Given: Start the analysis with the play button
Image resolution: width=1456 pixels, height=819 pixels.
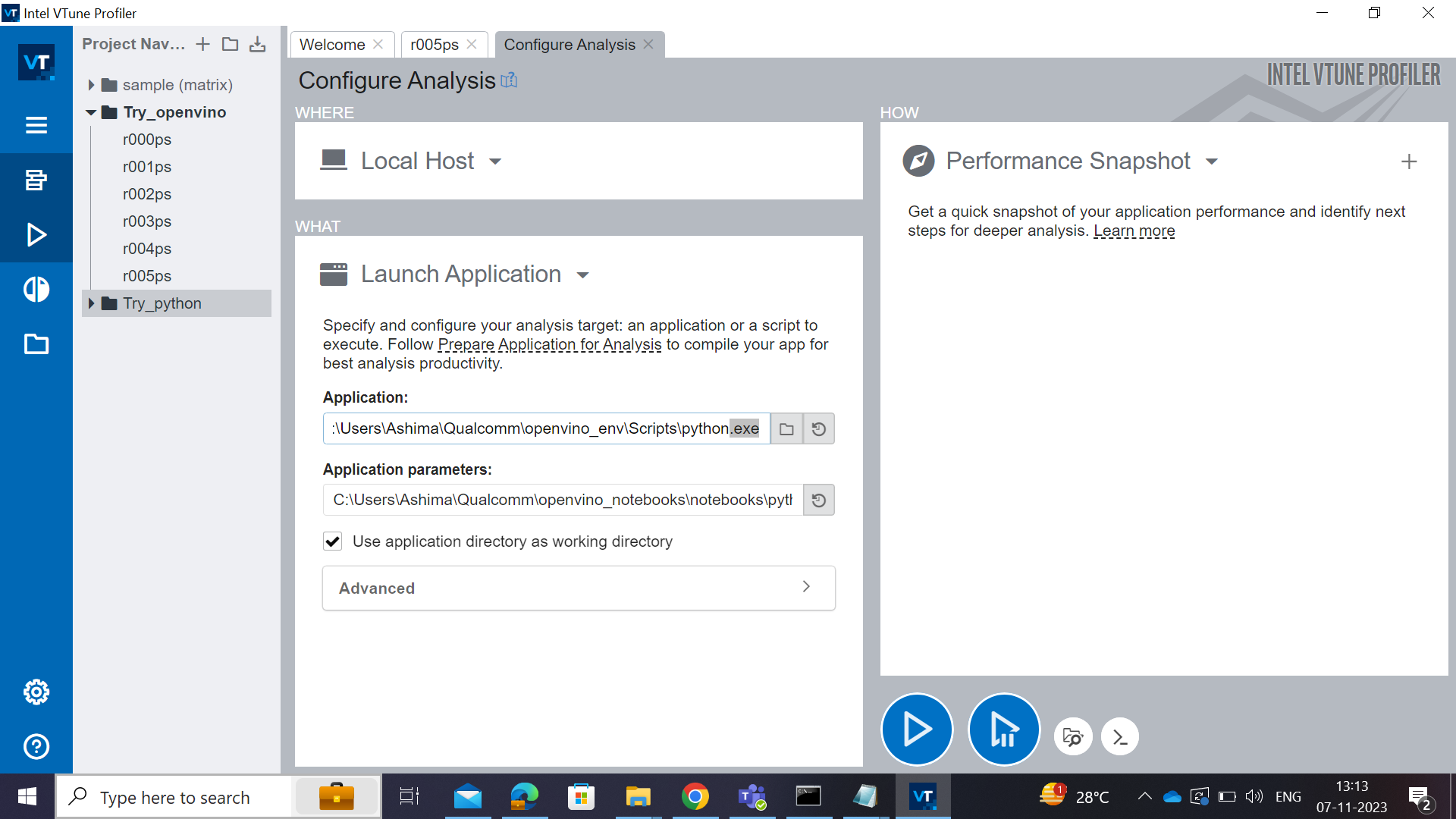Looking at the screenshot, I should pyautogui.click(x=917, y=730).
